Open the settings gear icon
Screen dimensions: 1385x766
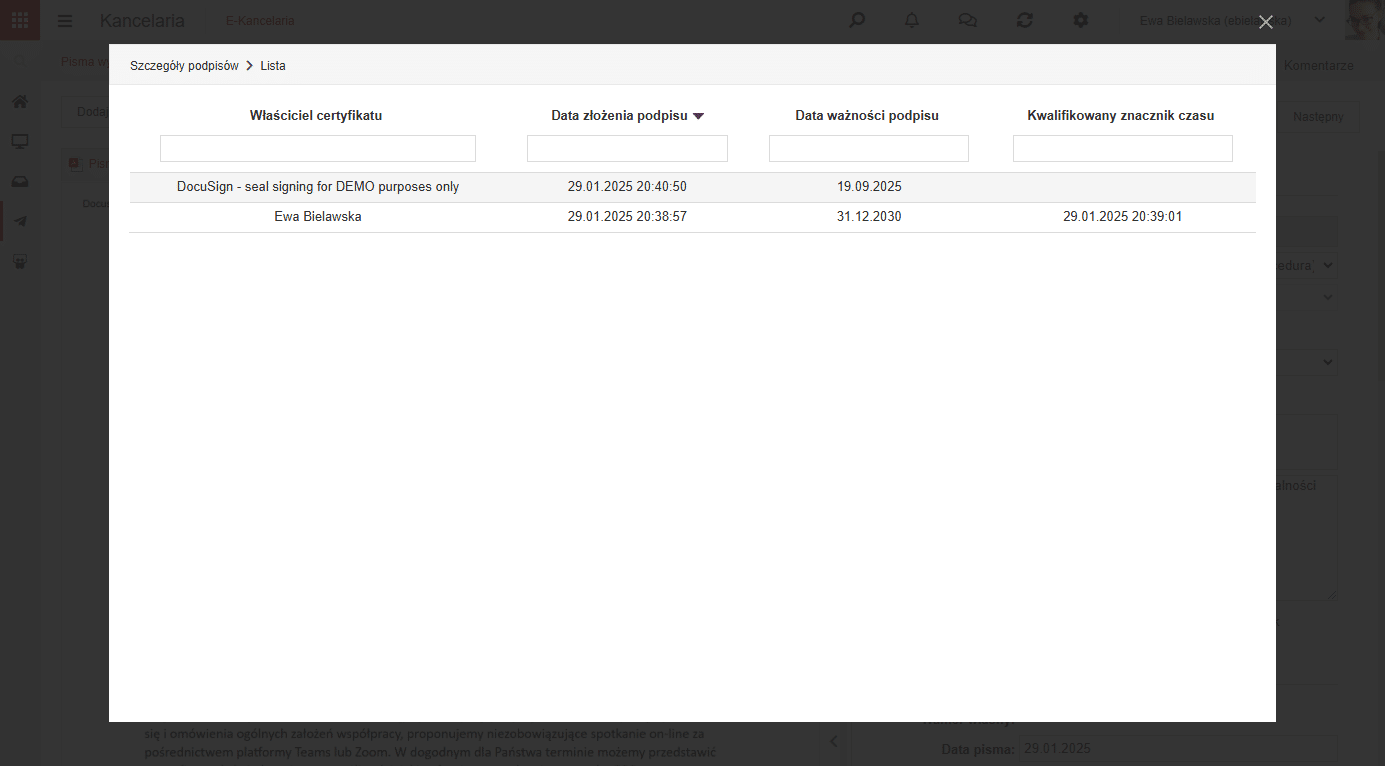click(x=1080, y=20)
